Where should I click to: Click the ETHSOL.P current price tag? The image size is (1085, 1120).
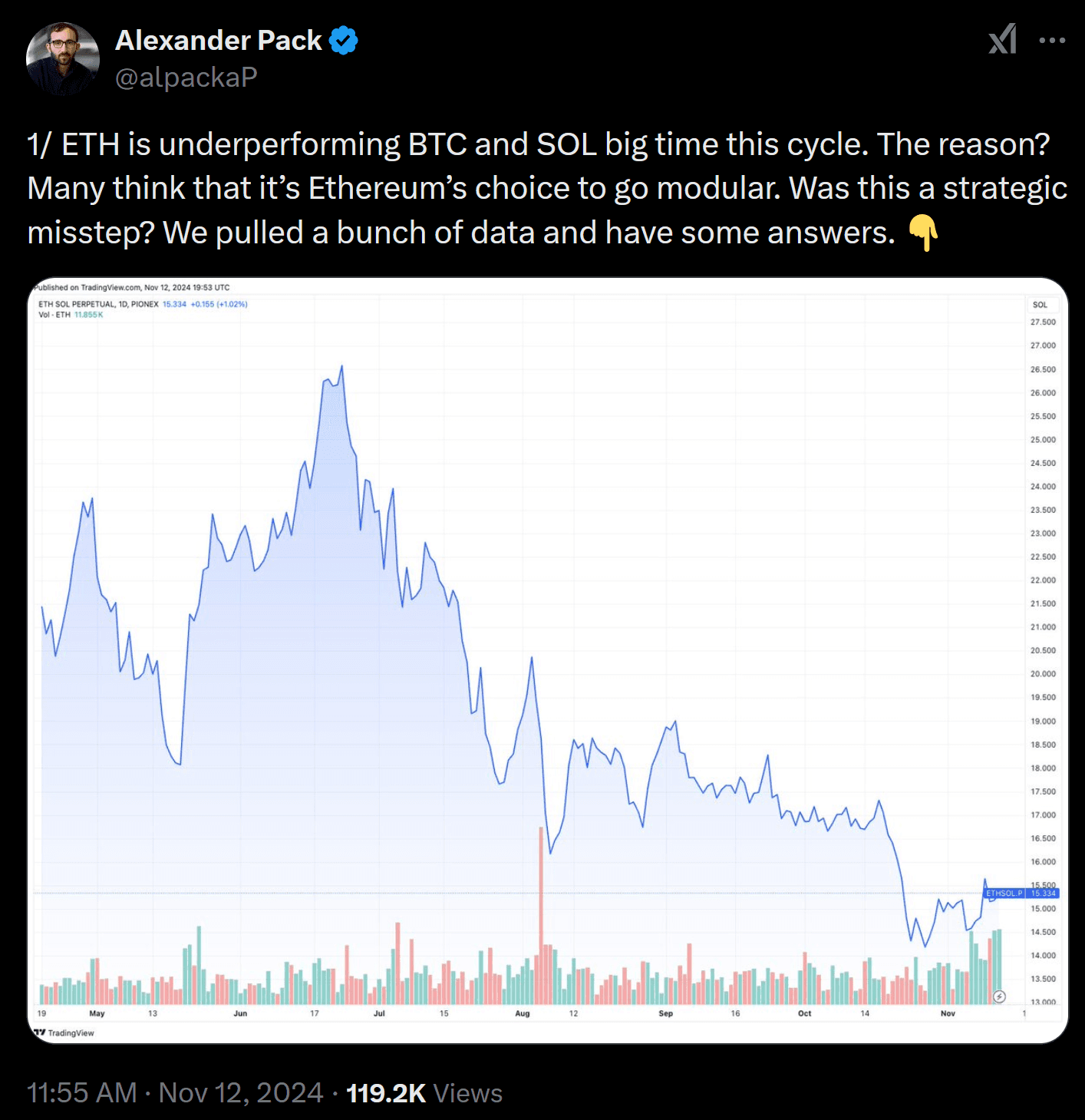pyautogui.click(x=1021, y=893)
